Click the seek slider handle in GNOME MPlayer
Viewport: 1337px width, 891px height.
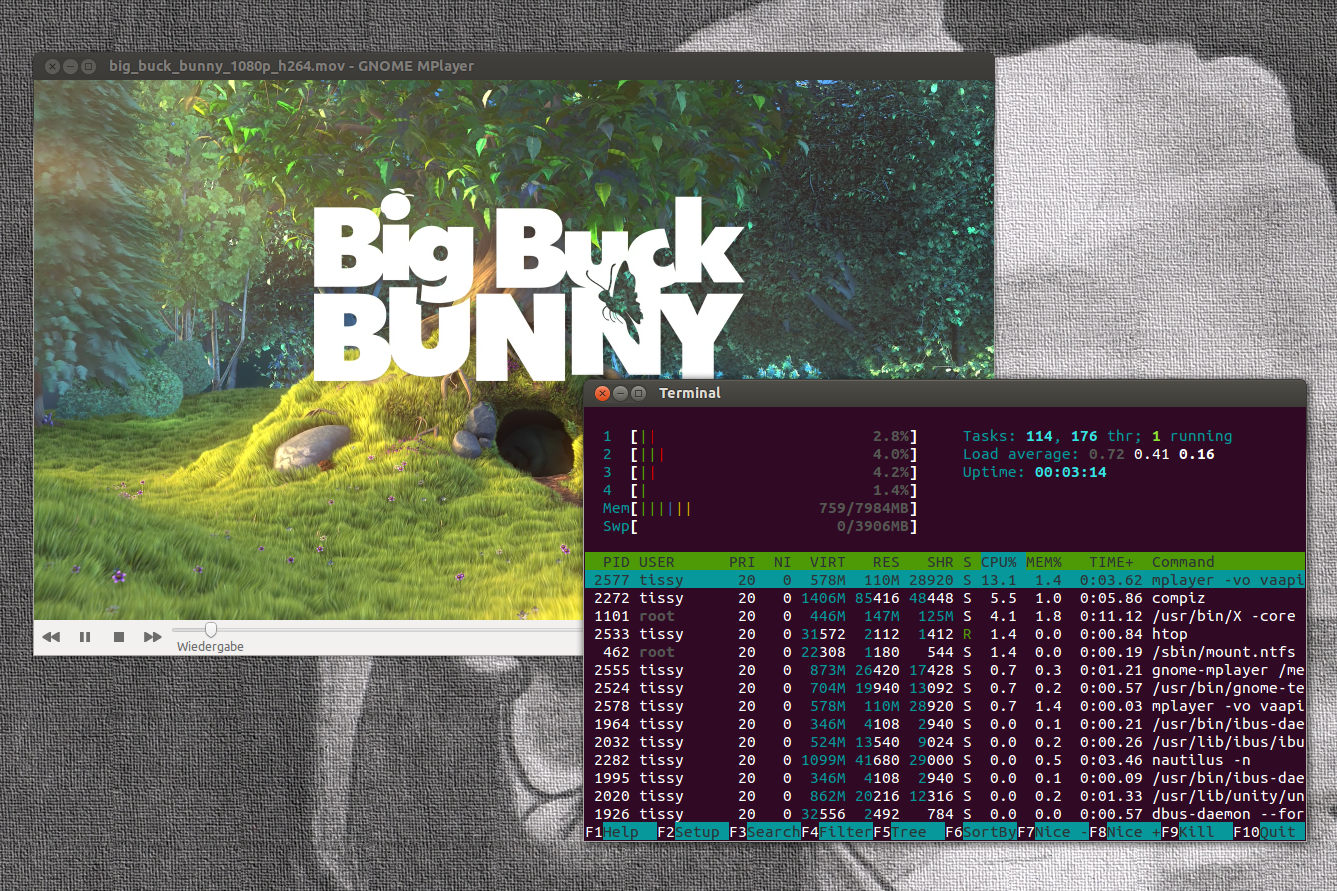click(x=211, y=629)
